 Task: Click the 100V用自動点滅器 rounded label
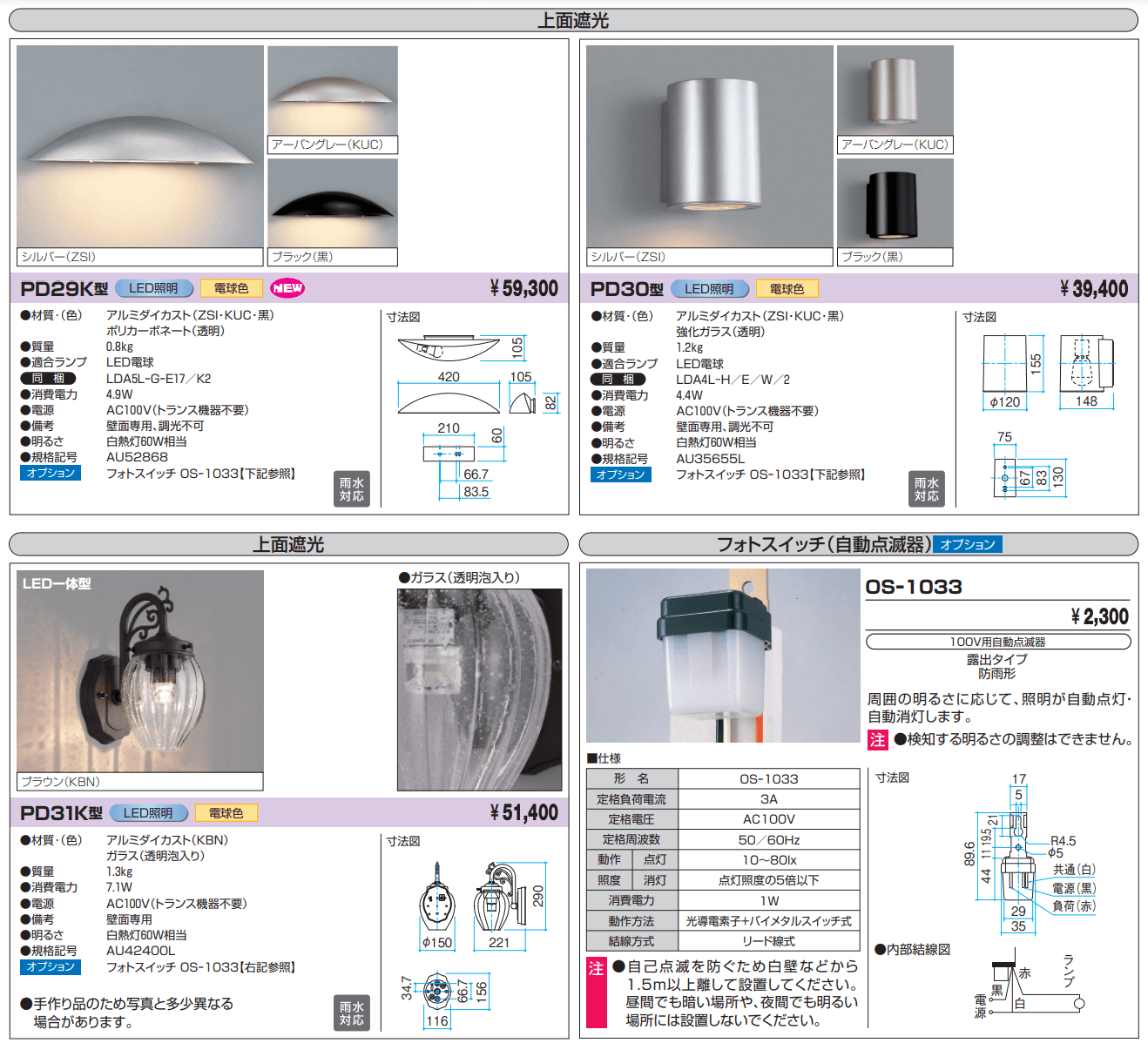pos(997,642)
